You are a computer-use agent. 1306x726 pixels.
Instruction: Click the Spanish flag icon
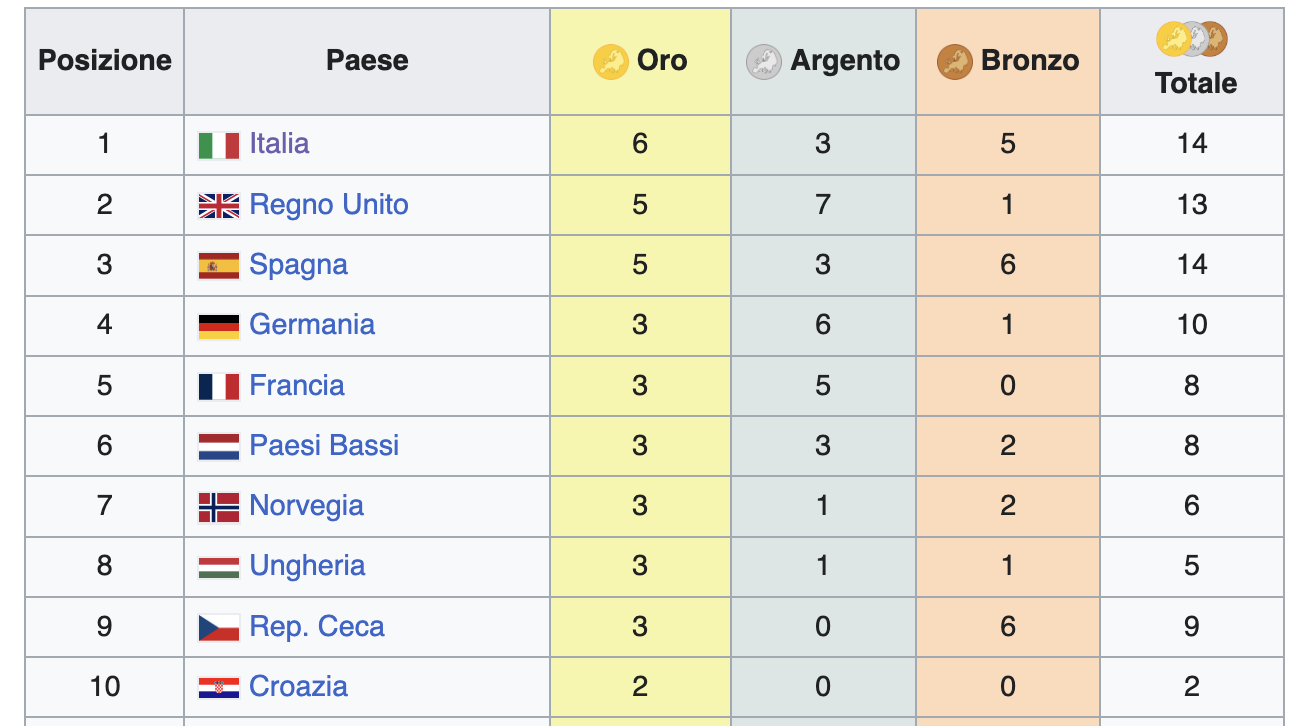point(219,265)
